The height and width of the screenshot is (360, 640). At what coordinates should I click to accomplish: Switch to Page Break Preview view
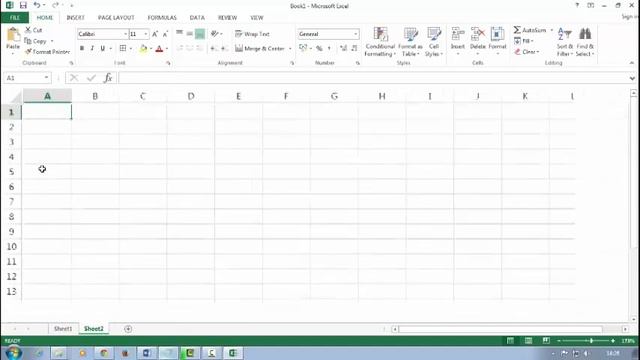(x=546, y=340)
